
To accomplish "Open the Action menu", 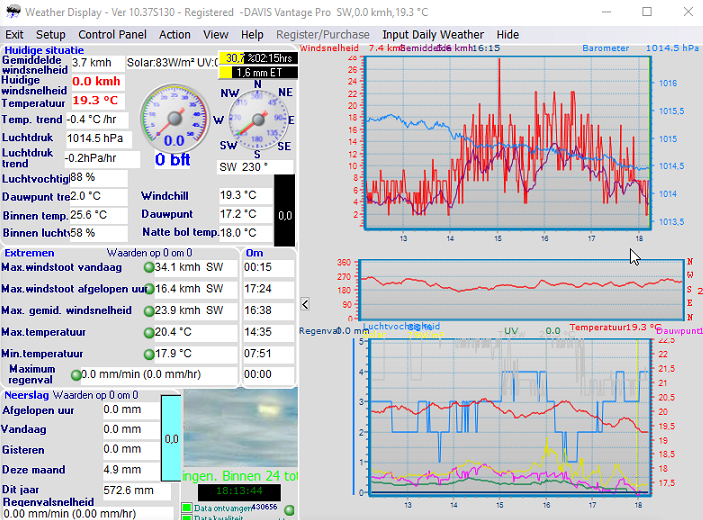I will (175, 34).
